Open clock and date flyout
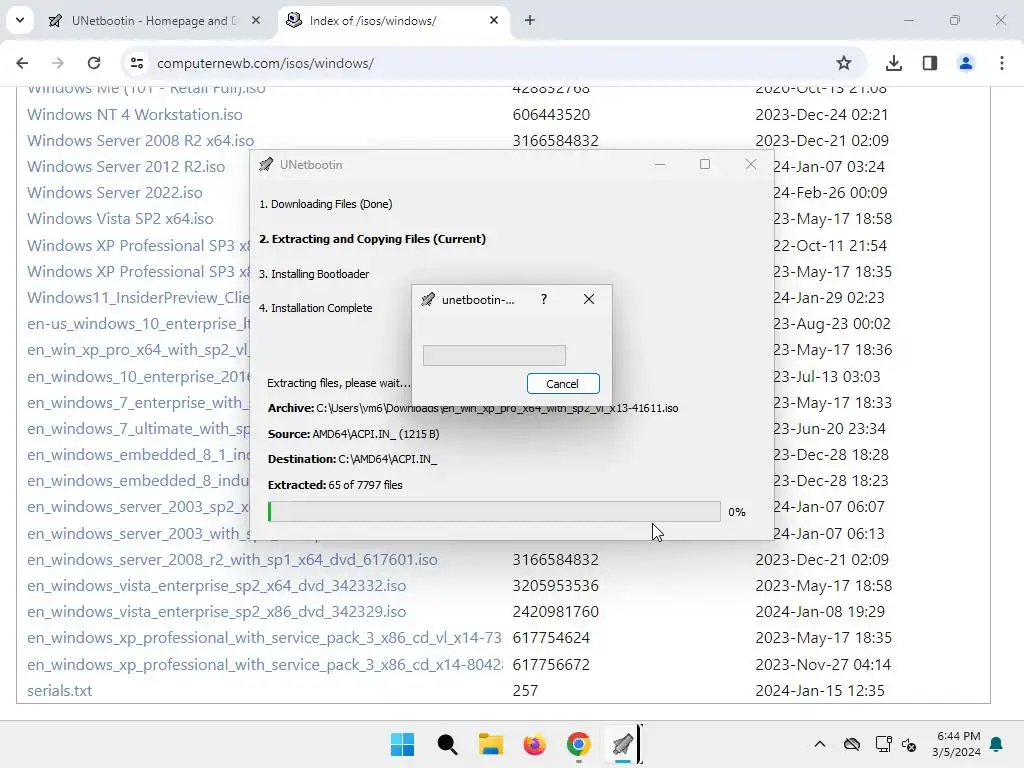This screenshot has width=1024, height=768. click(957, 744)
